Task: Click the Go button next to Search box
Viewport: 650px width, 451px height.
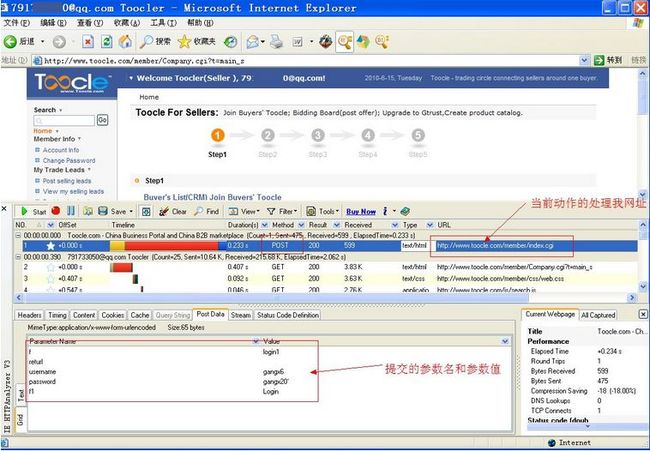Action: click(x=102, y=120)
